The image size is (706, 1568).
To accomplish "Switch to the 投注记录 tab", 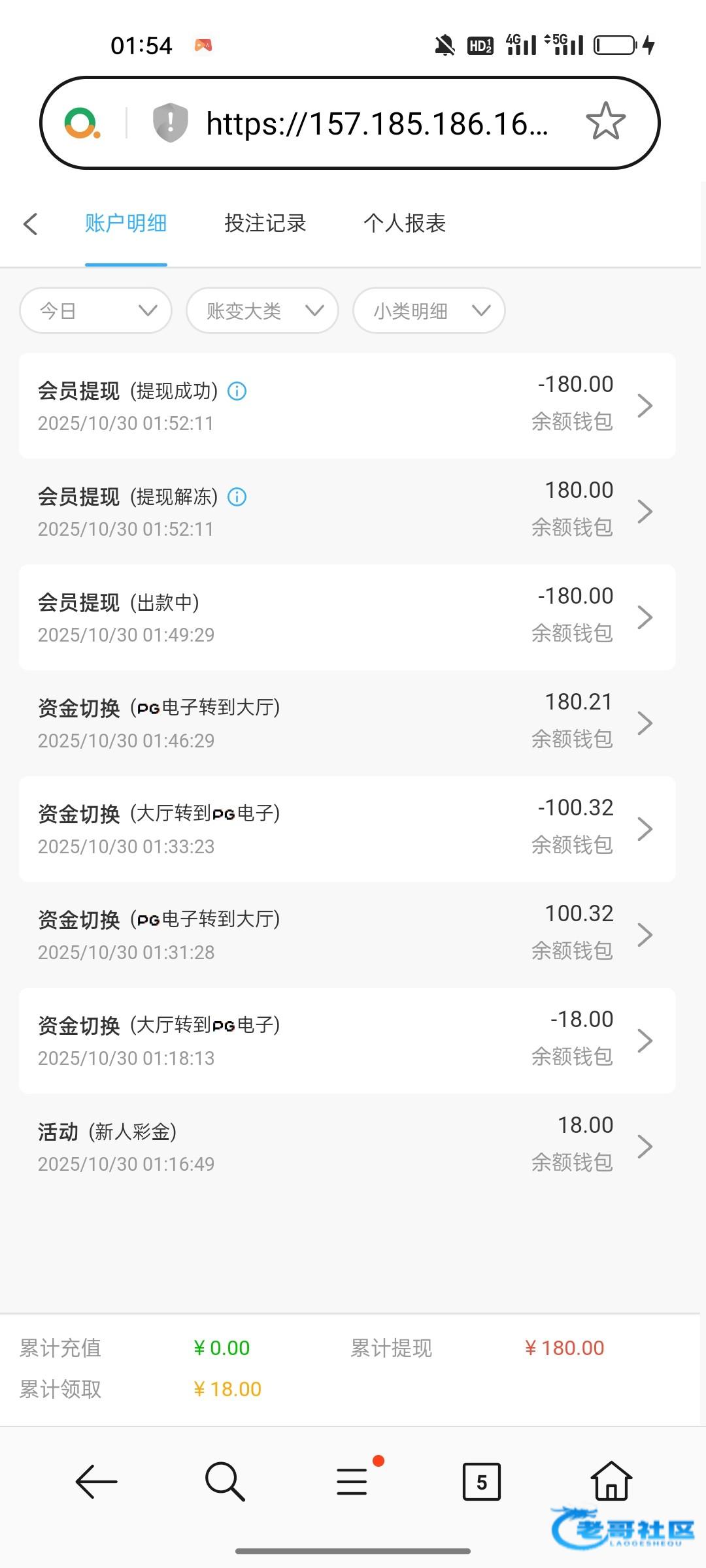I will tap(265, 223).
